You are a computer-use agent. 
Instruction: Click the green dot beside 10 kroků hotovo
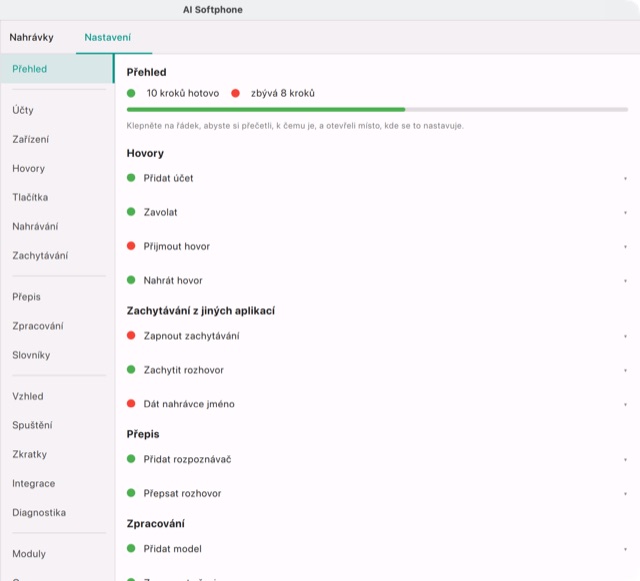(131, 93)
